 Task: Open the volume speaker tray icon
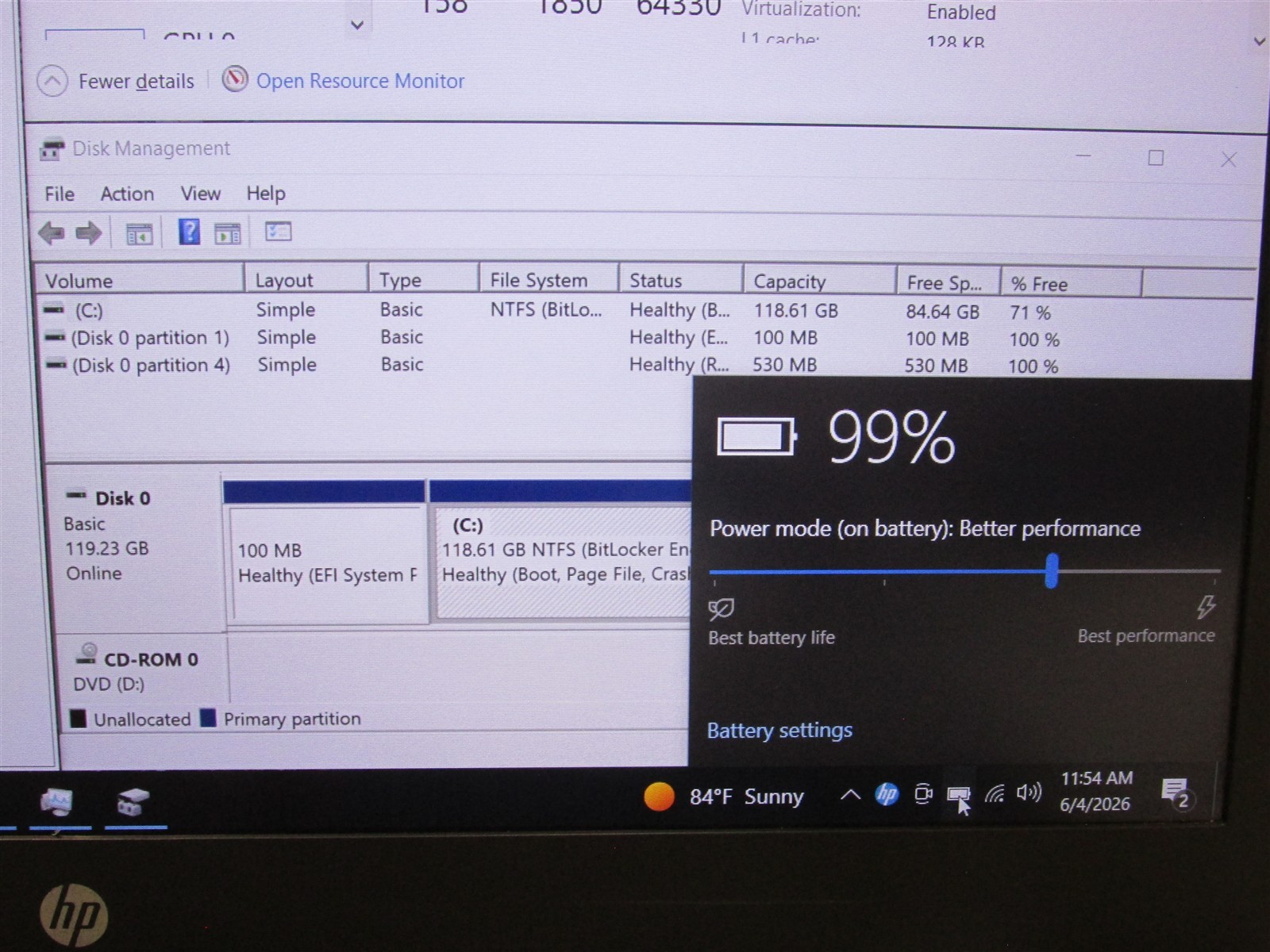(1029, 792)
